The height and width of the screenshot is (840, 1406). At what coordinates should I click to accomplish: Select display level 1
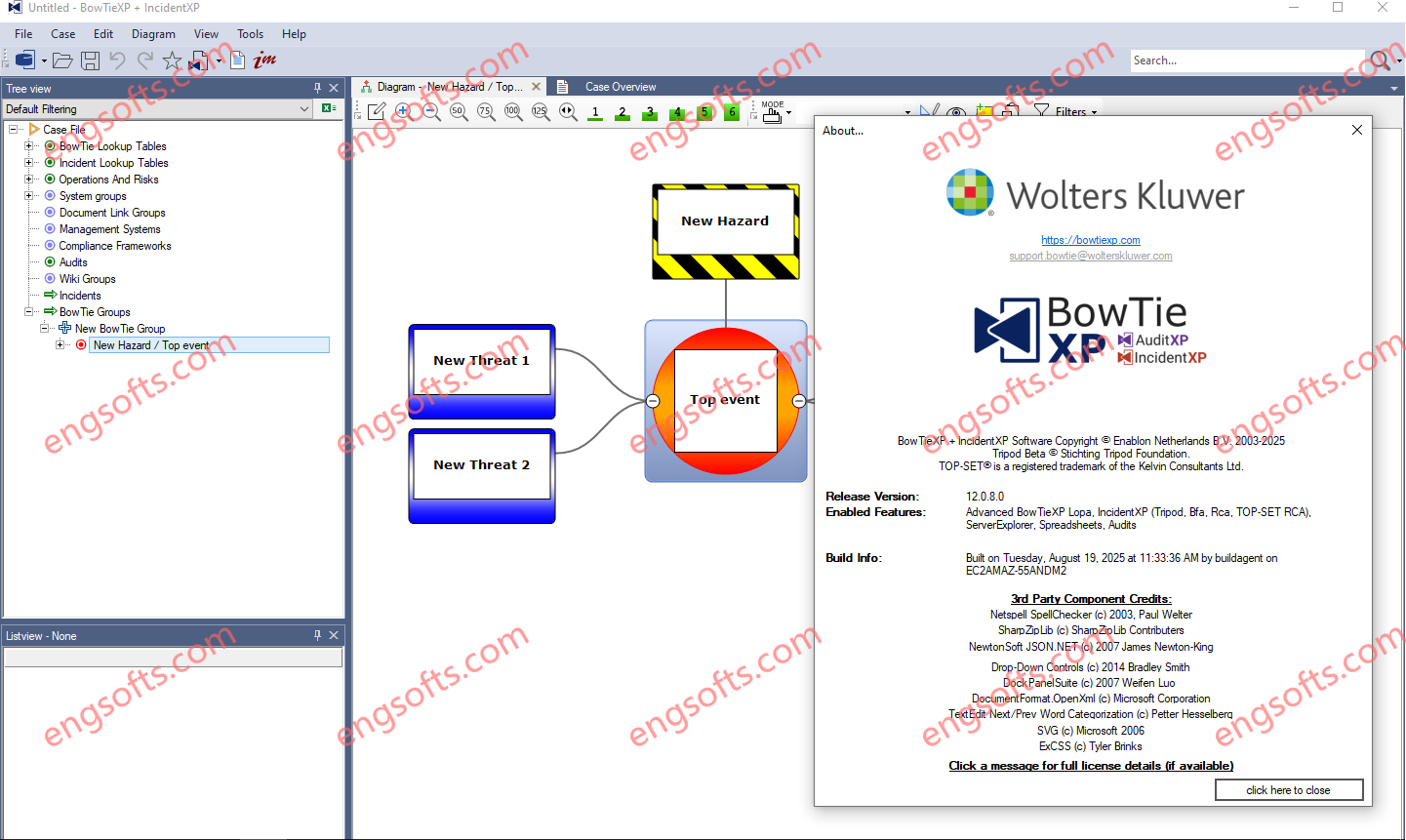click(x=595, y=112)
